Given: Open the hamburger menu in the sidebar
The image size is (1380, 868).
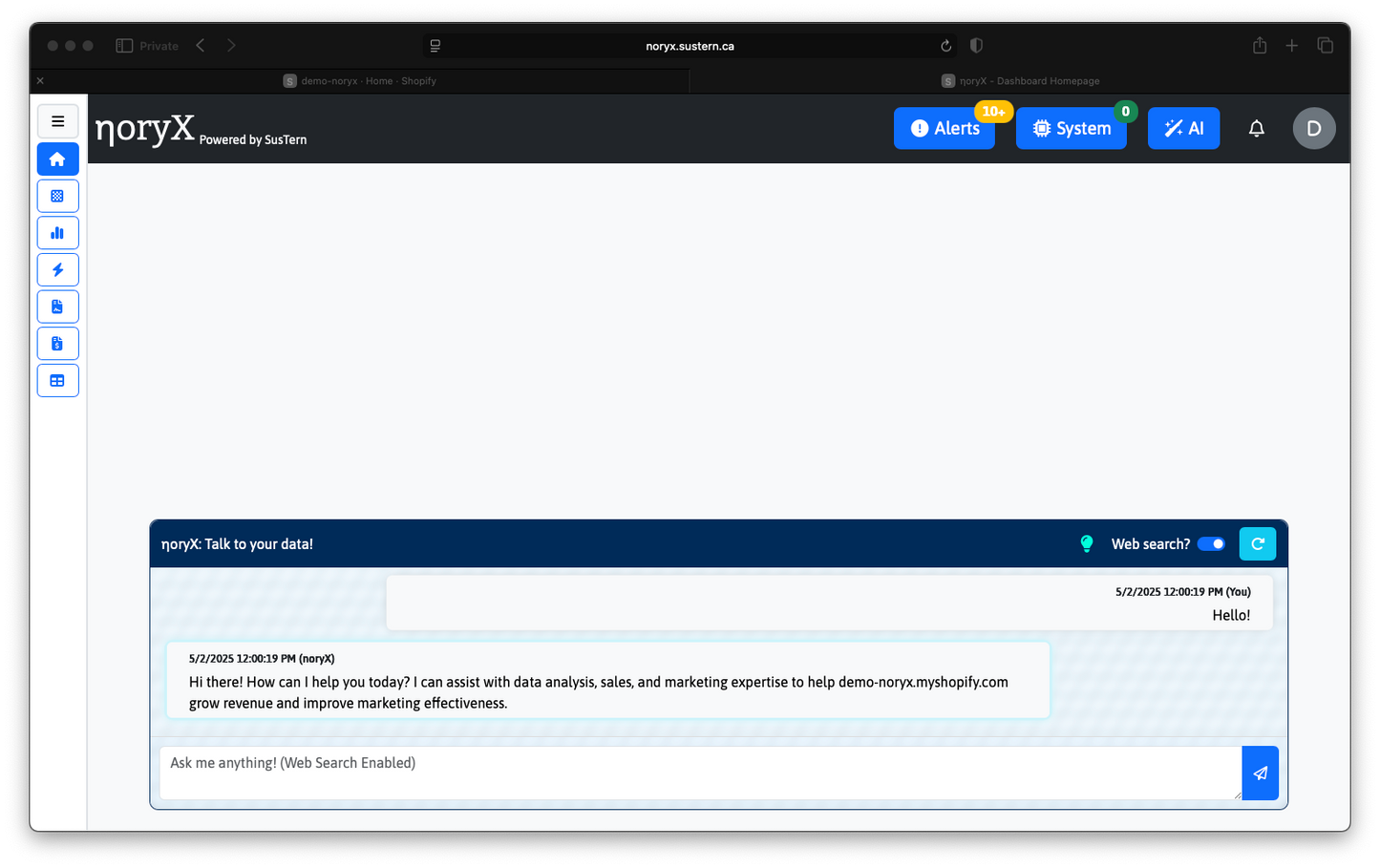Looking at the screenshot, I should point(57,121).
